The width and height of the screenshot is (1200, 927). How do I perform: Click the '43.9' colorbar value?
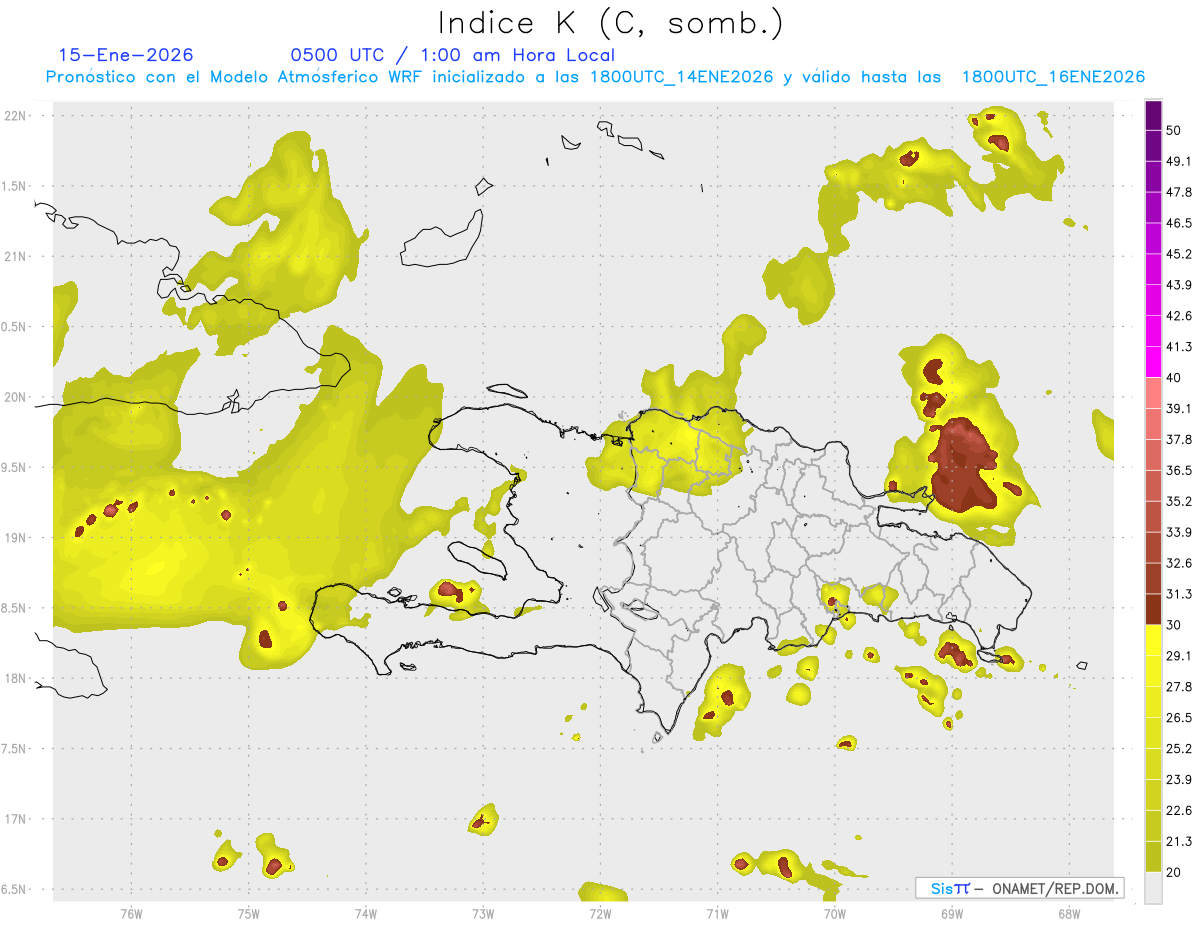(1179, 285)
